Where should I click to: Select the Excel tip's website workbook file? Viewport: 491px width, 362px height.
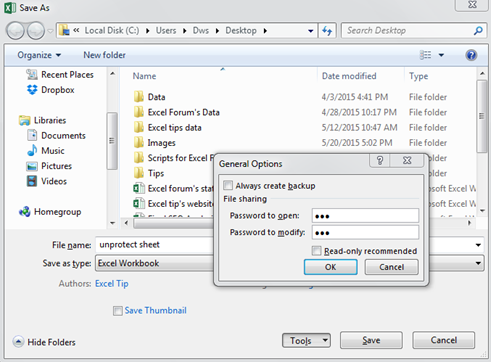pos(173,204)
